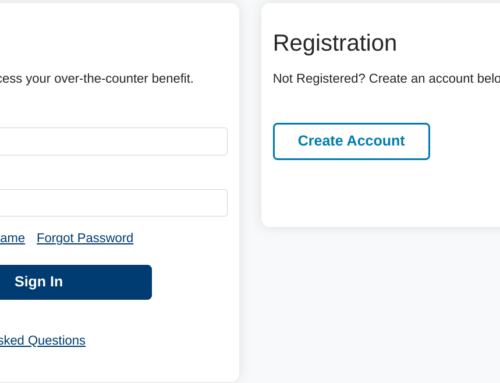500x383 pixels.
Task: Click the word 'Questions' in the FAQ link
Action: point(57,341)
